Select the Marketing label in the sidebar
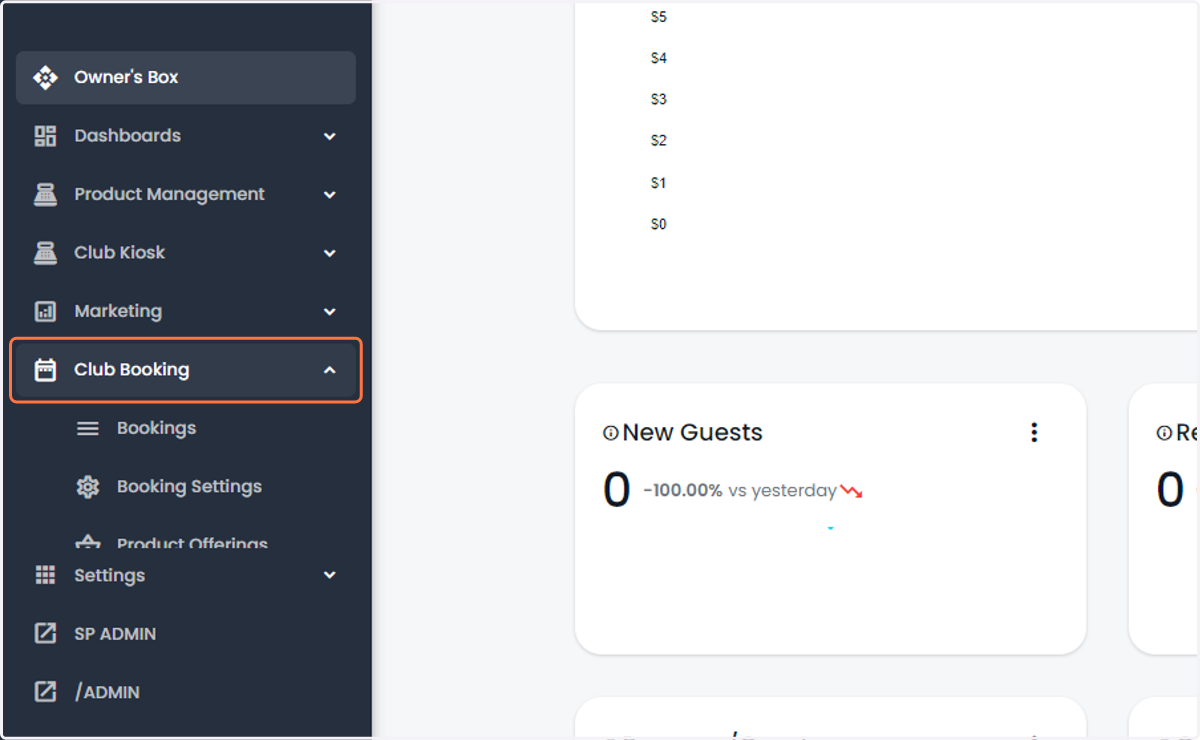Viewport: 1200px width, 740px height. [x=118, y=311]
